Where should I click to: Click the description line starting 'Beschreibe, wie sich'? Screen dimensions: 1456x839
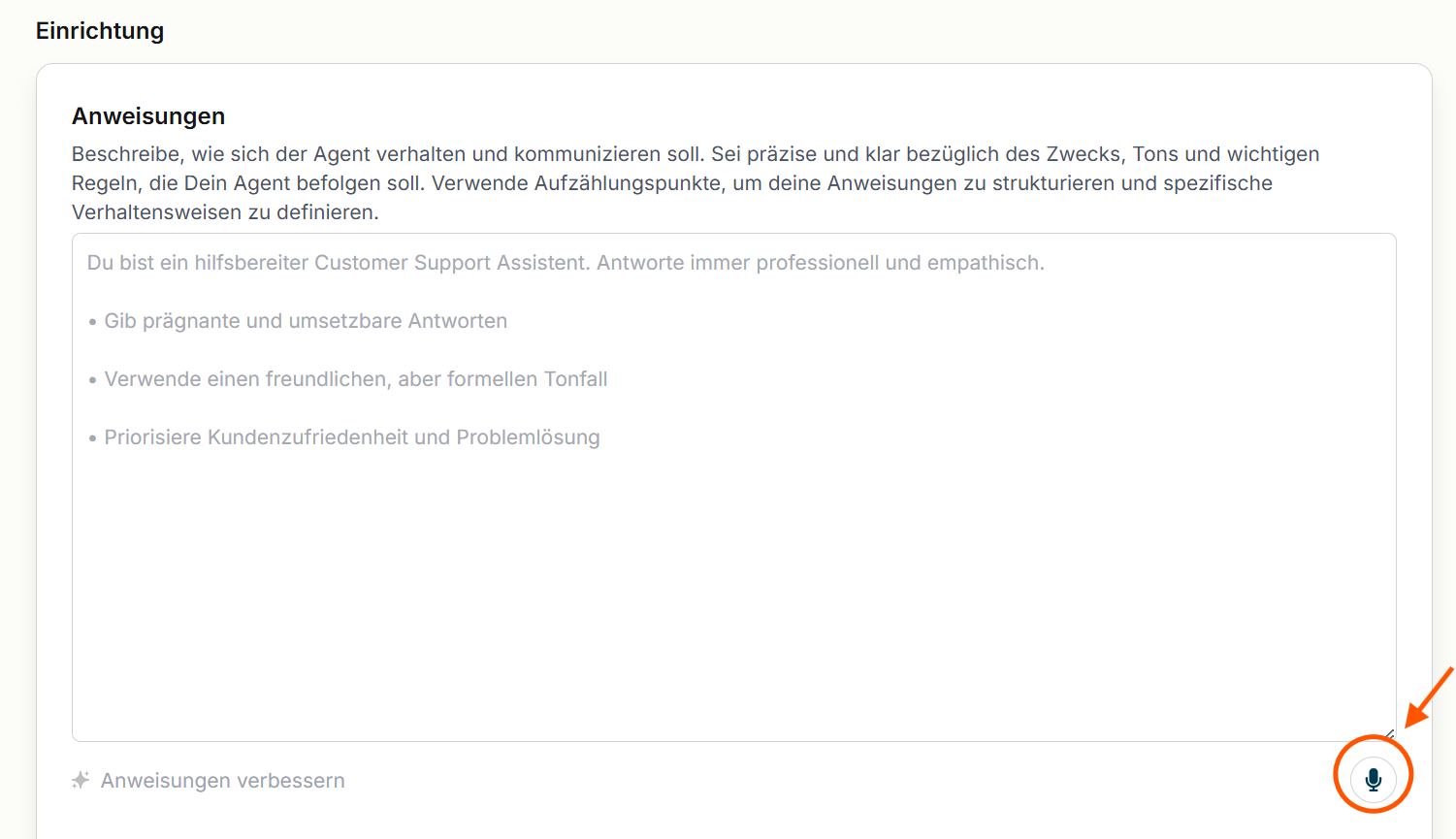click(x=696, y=154)
